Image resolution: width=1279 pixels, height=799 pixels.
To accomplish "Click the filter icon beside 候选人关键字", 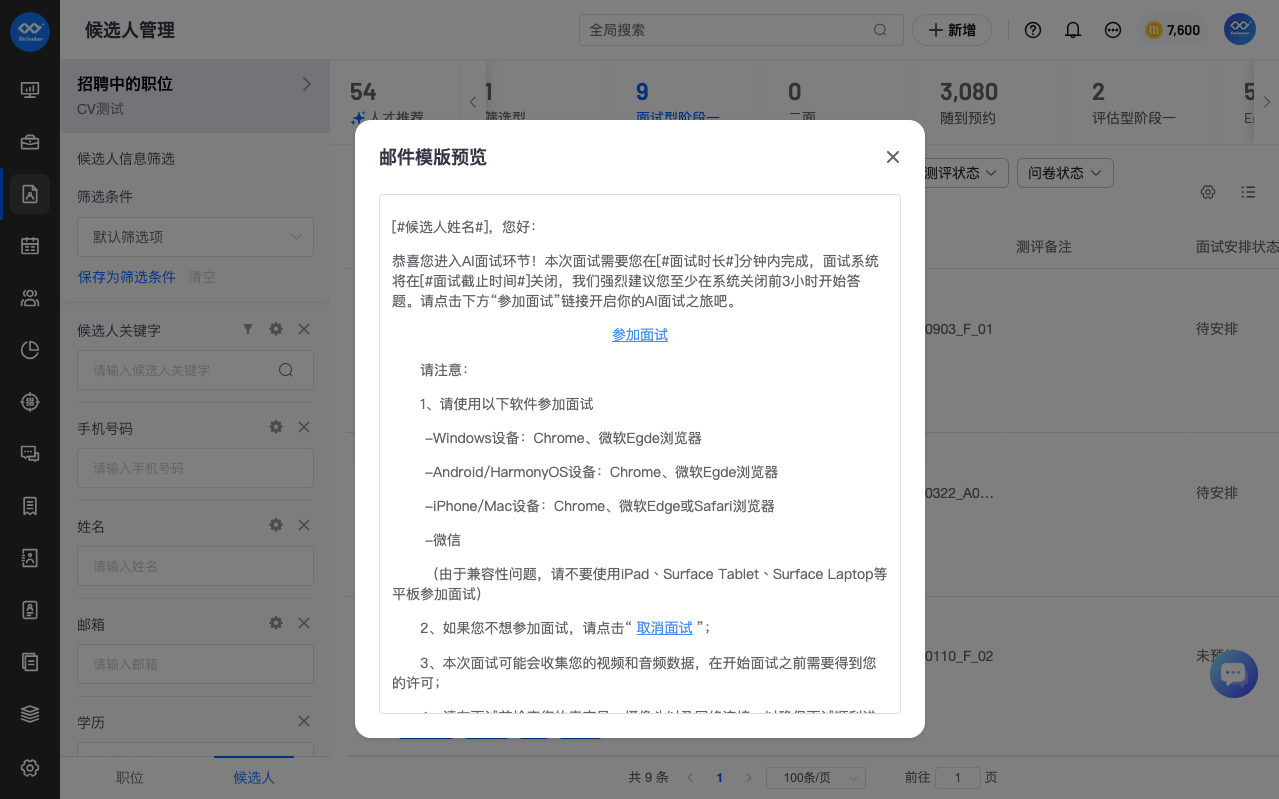I will pyautogui.click(x=248, y=329).
